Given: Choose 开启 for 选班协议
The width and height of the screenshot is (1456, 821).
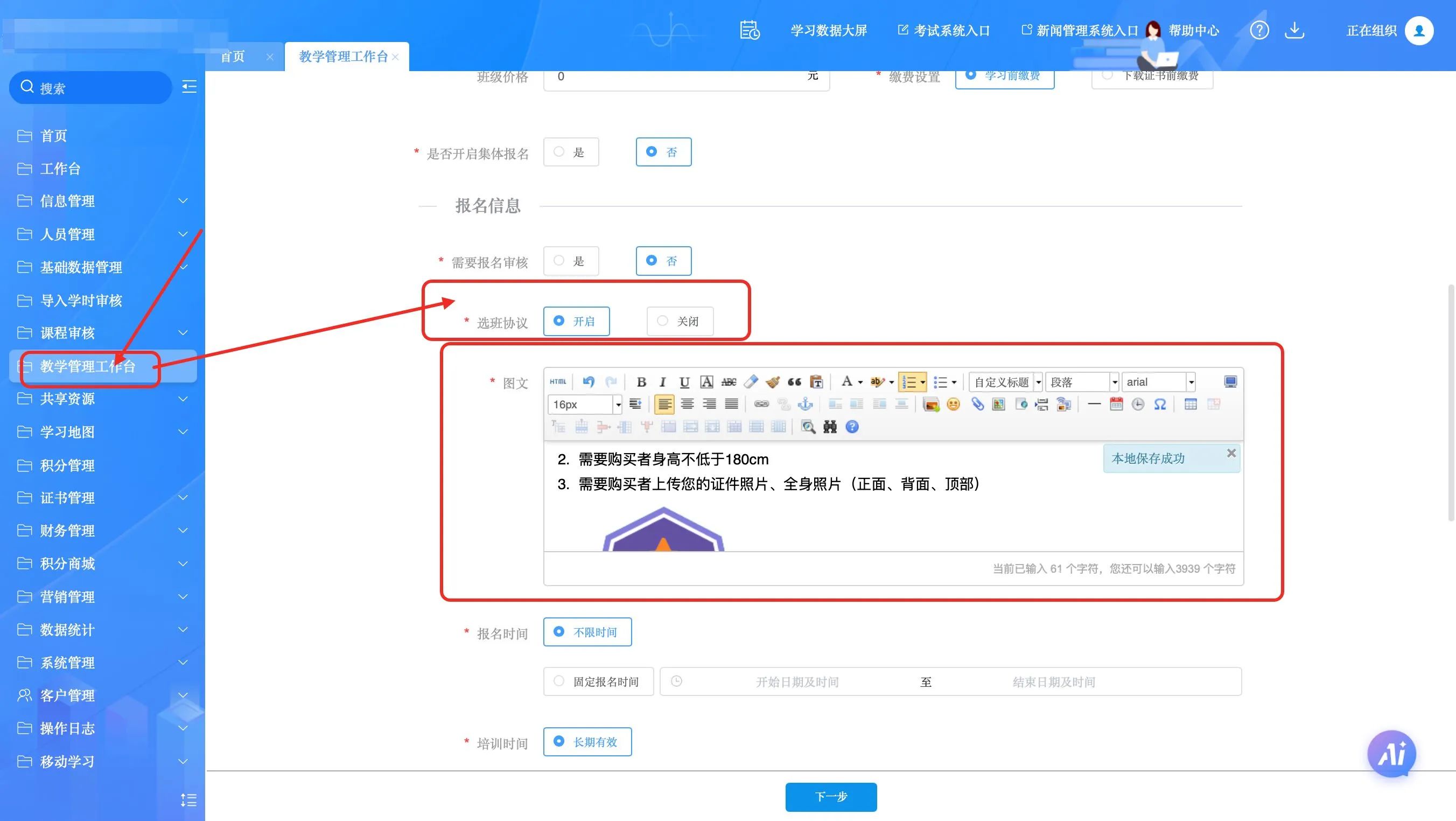Looking at the screenshot, I should [x=576, y=321].
